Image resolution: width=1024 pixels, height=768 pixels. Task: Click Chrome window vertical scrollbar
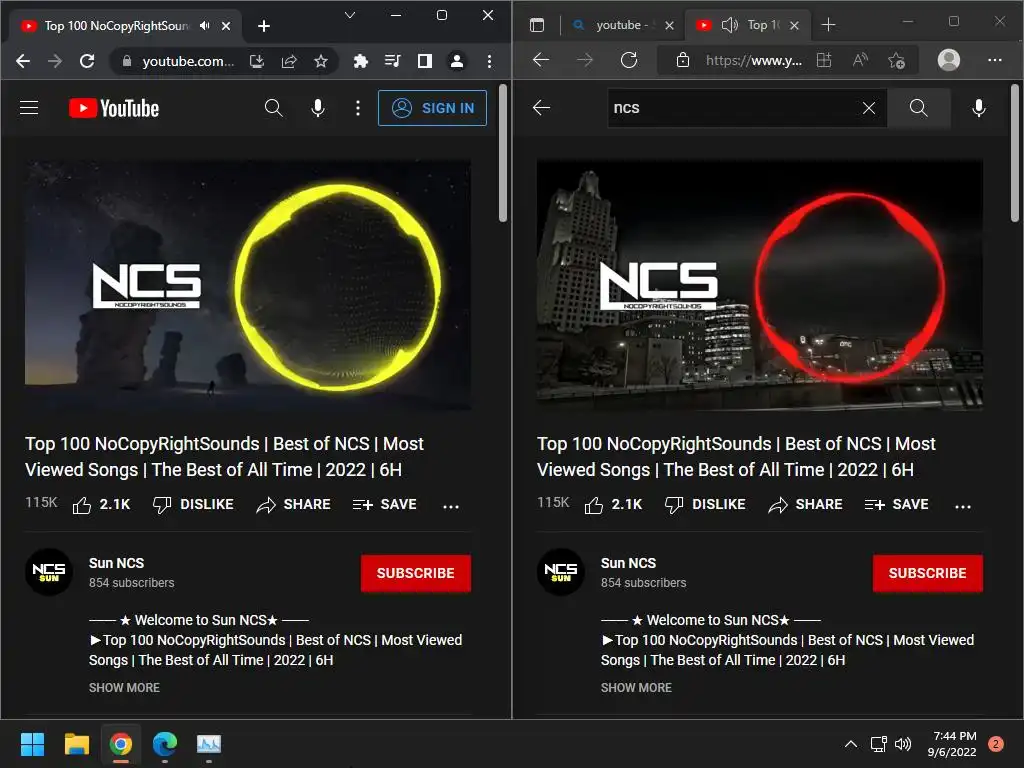(x=503, y=153)
